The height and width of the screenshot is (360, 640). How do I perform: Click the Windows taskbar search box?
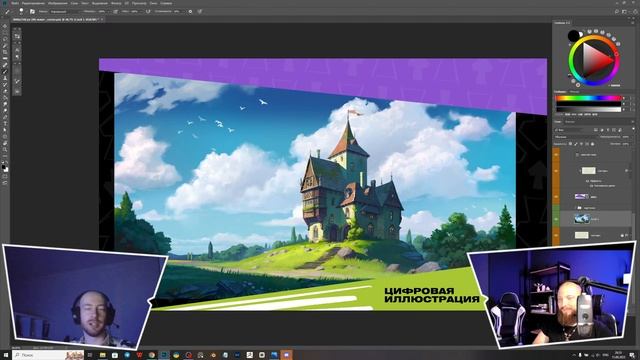pyautogui.click(x=48, y=355)
